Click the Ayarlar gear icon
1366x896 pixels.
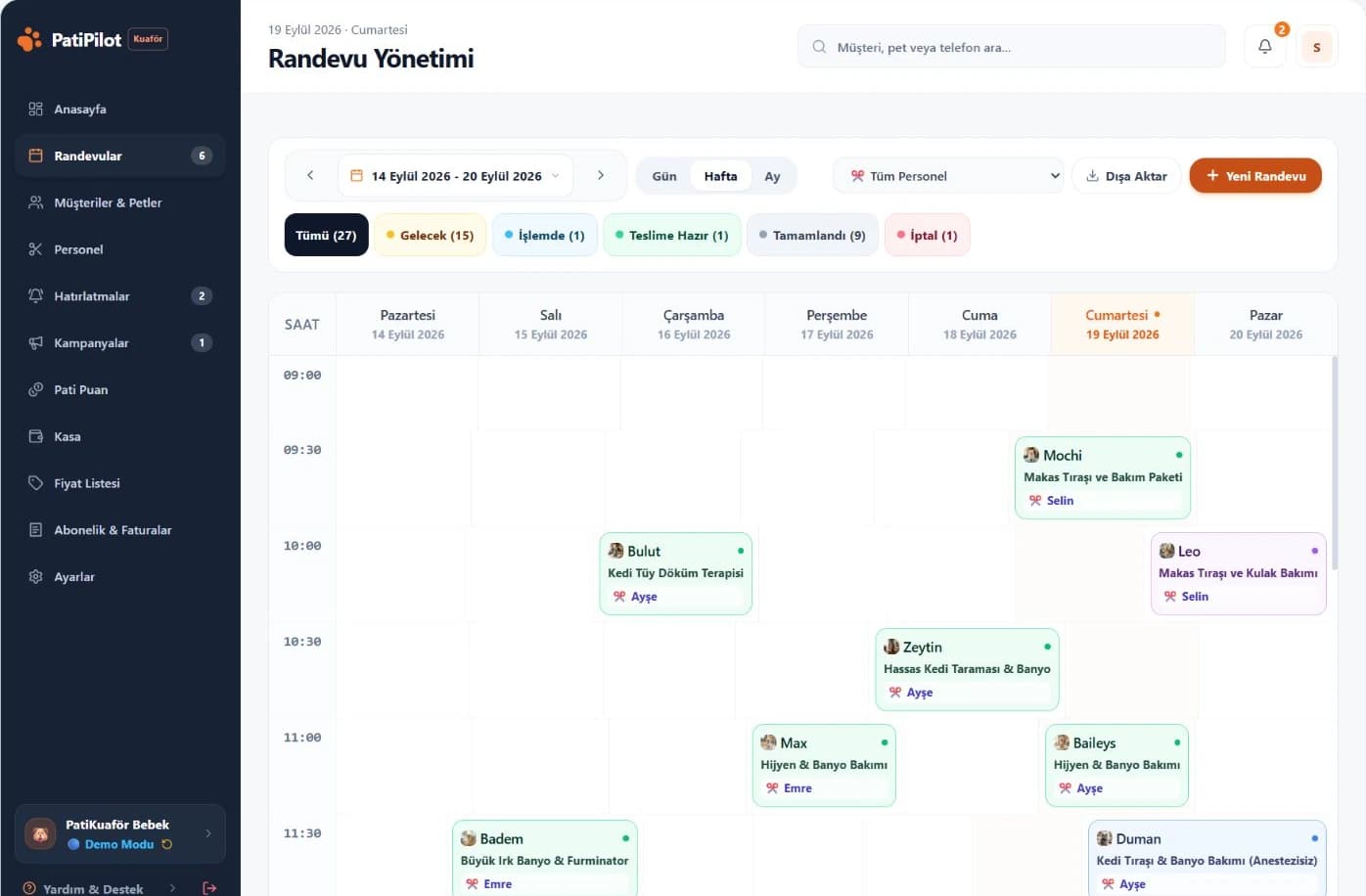click(x=35, y=577)
